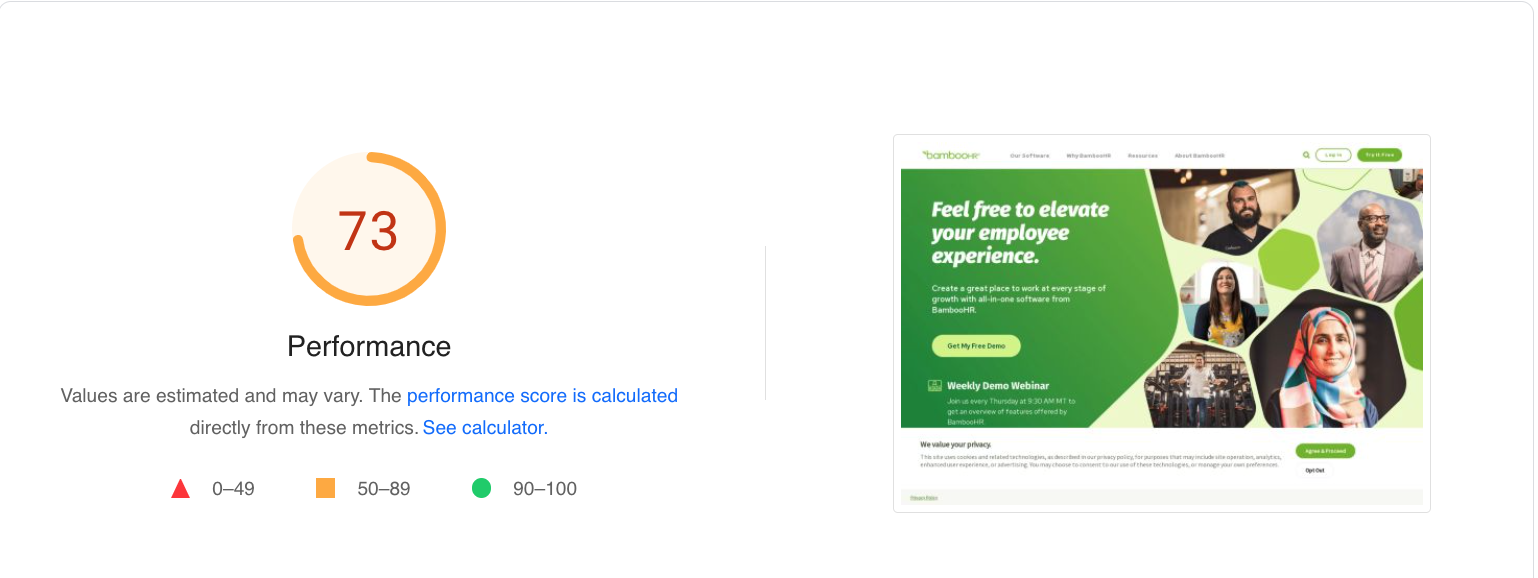Click the BambooHR logo in the page preview
The image size is (1538, 578).
(x=949, y=155)
